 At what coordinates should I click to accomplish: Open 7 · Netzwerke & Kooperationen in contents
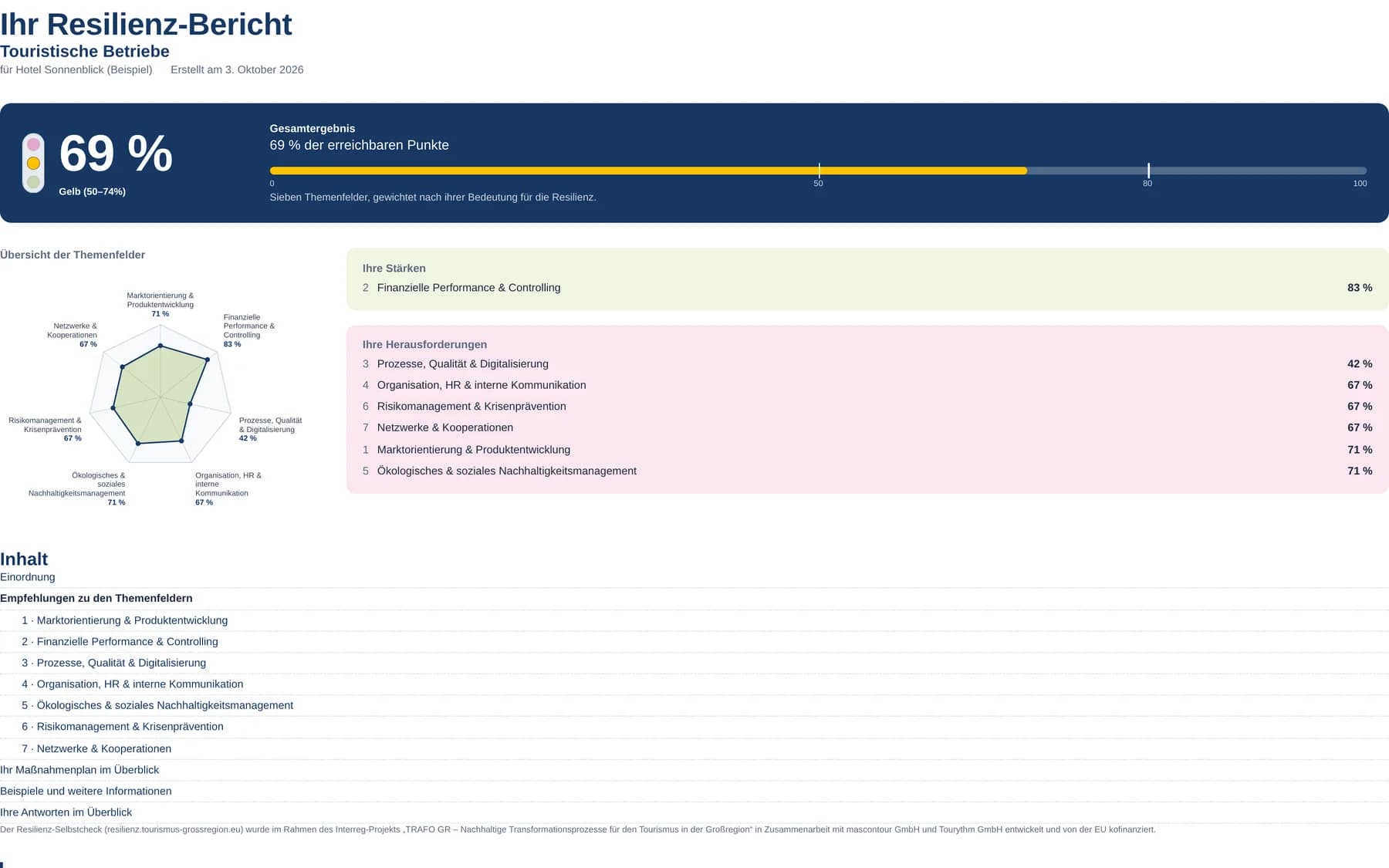coord(96,748)
